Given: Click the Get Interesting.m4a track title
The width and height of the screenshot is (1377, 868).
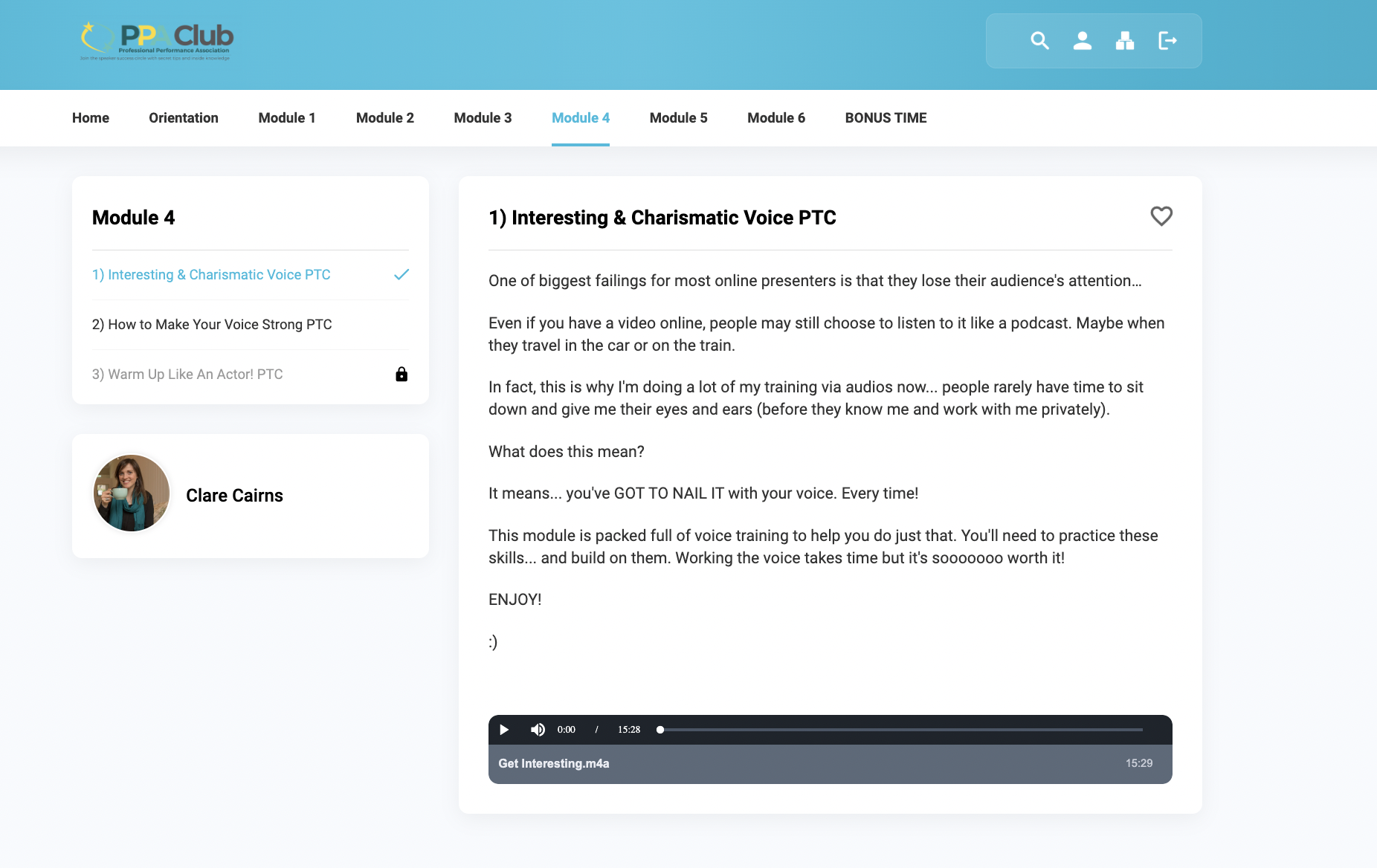Looking at the screenshot, I should click(x=554, y=764).
